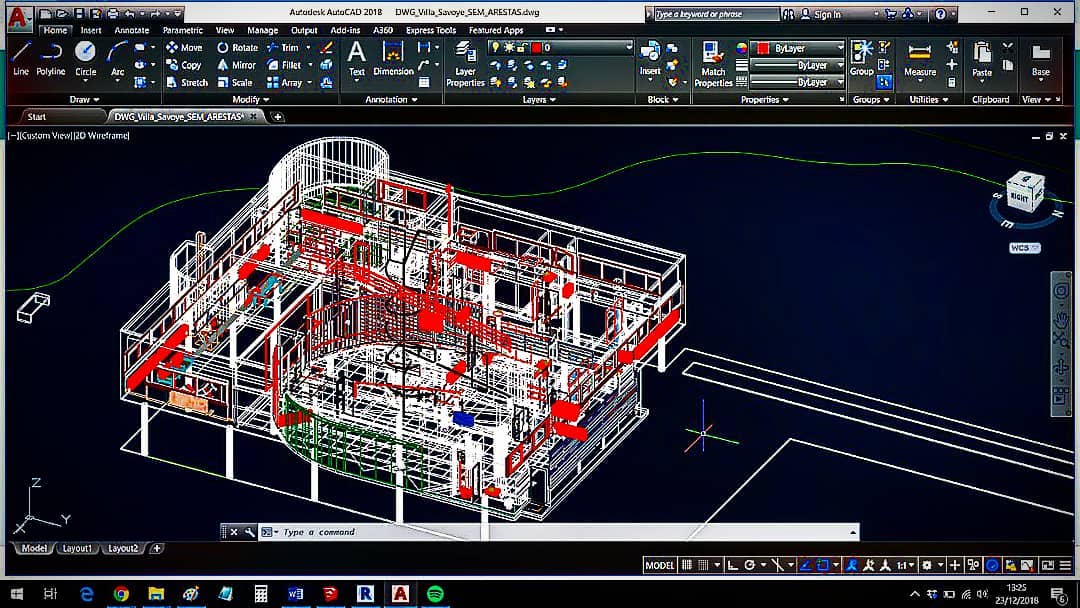Click the Scale tool
The image size is (1080, 608).
[x=235, y=82]
